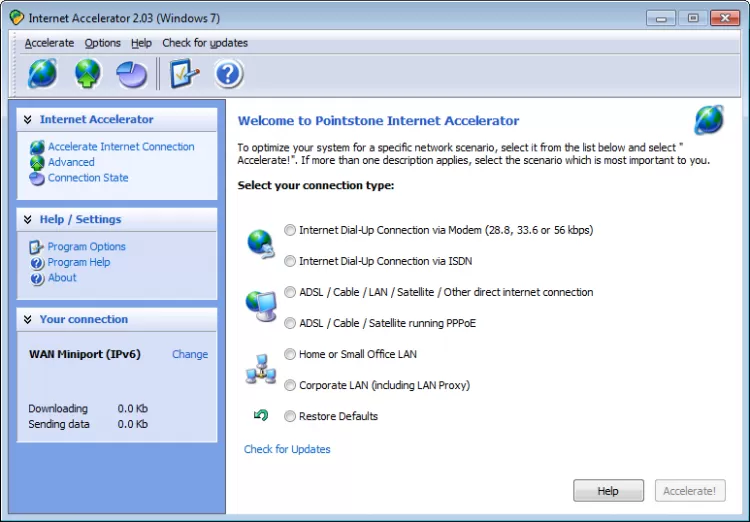
Task: Open the Program Options link
Action: tap(87, 247)
